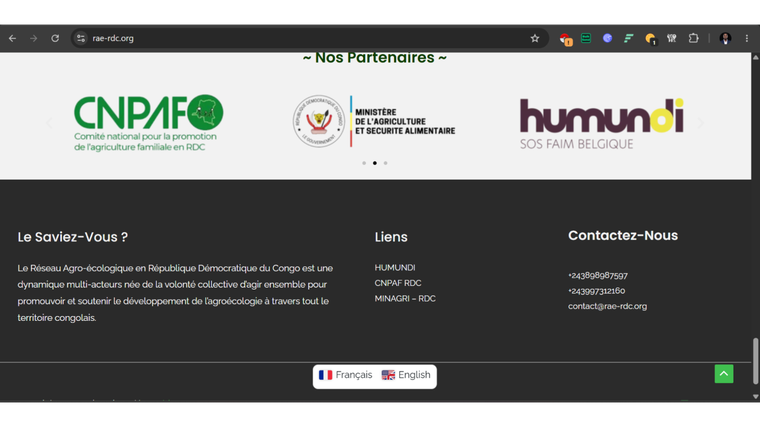Open the white gate-shaped extension icon
The image size is (760, 427).
(671, 38)
